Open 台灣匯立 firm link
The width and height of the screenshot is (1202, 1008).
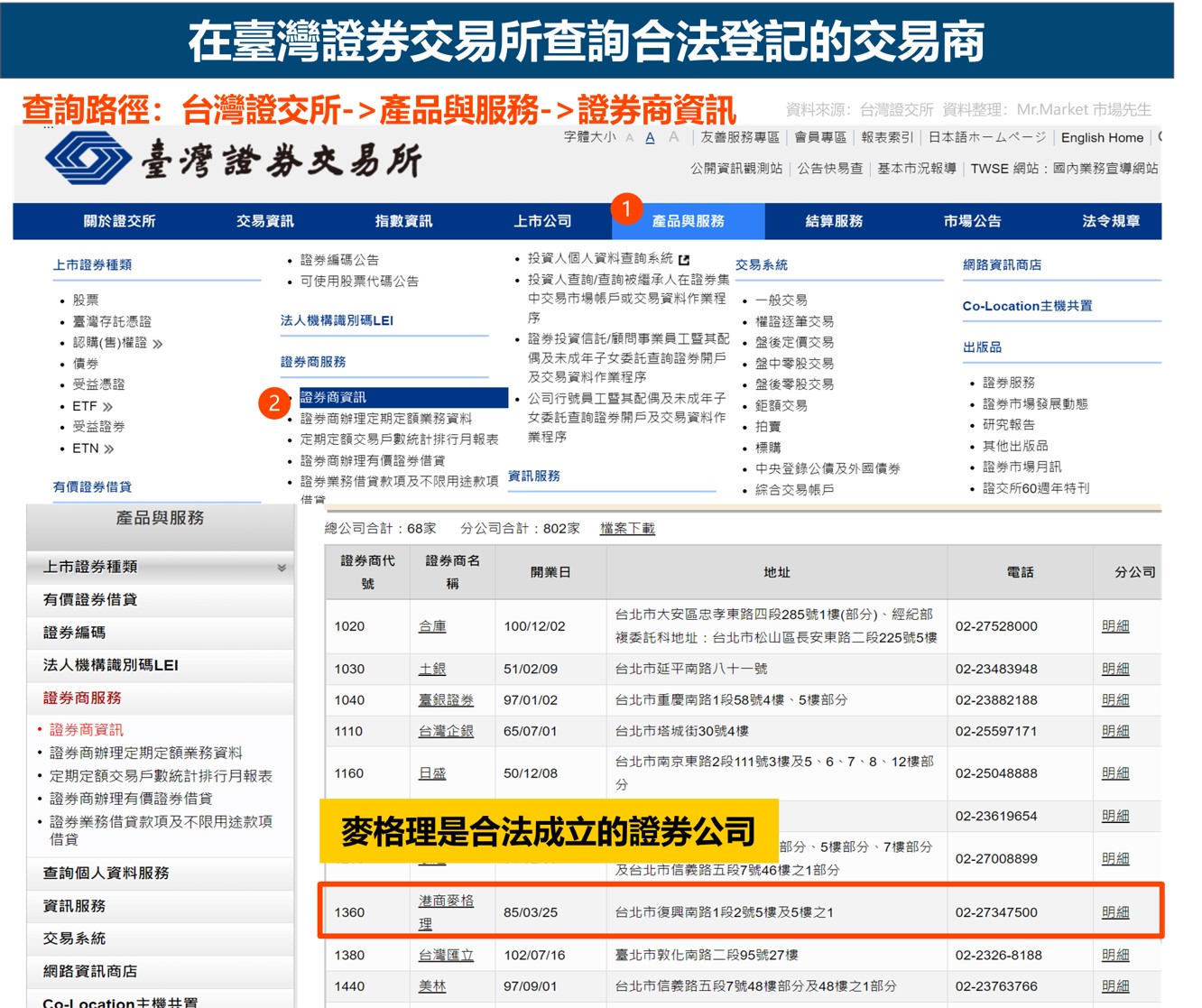tap(446, 955)
